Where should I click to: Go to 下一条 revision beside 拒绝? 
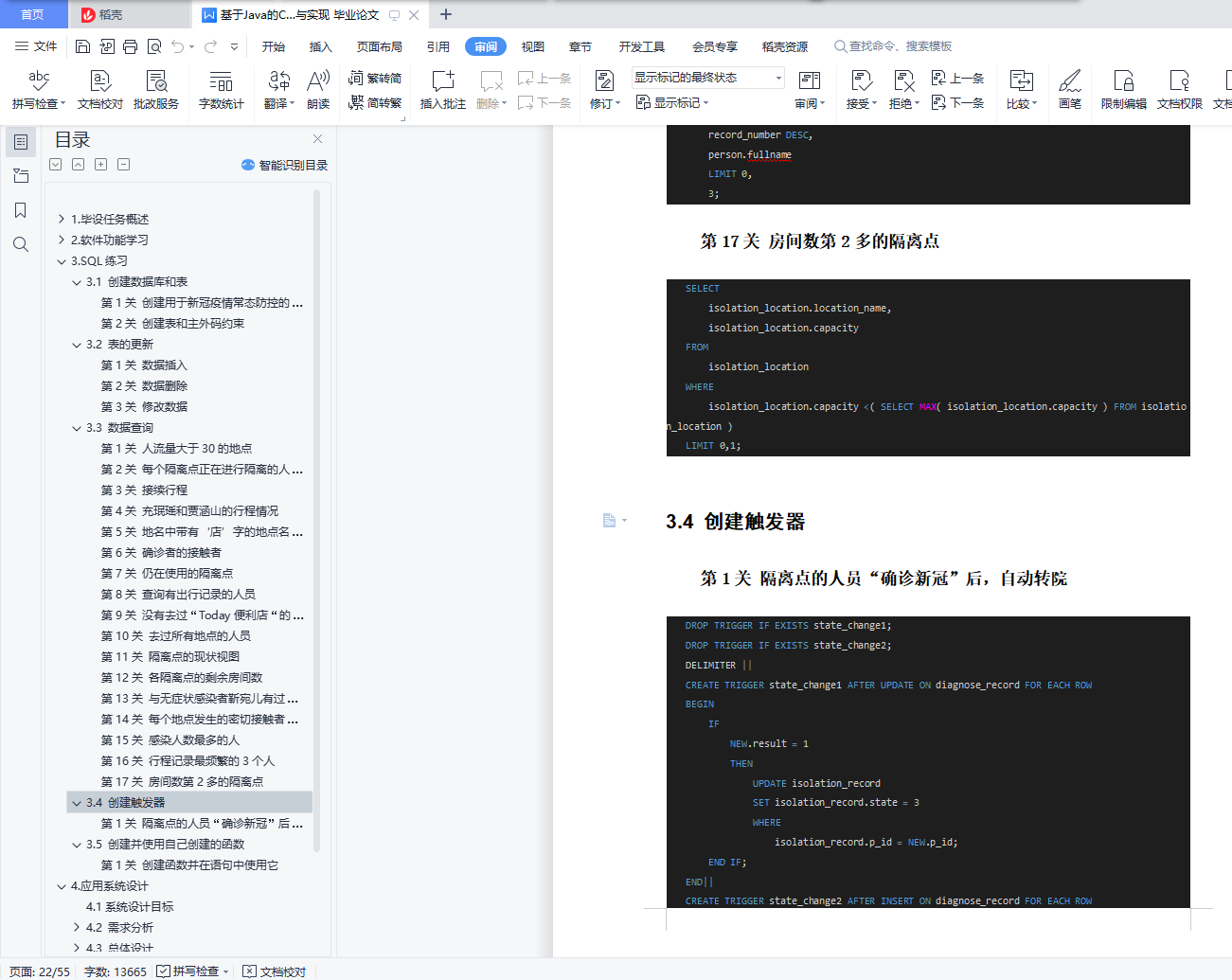click(x=957, y=102)
